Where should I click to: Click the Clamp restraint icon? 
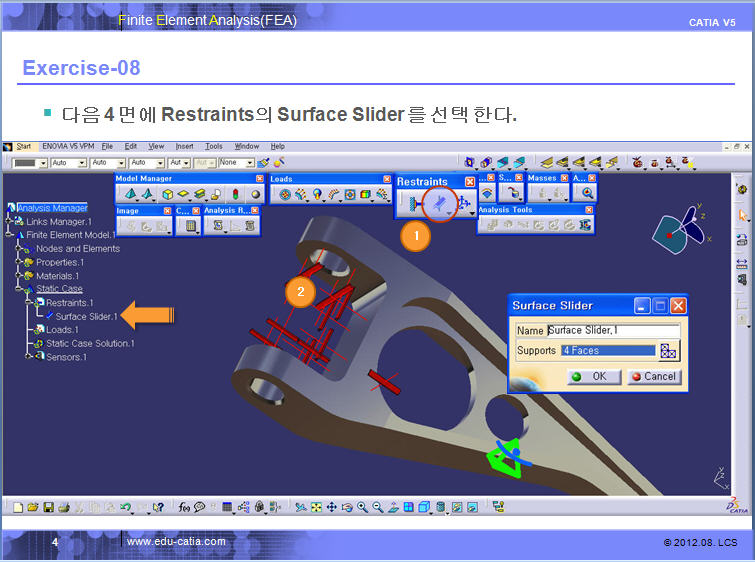[x=412, y=203]
